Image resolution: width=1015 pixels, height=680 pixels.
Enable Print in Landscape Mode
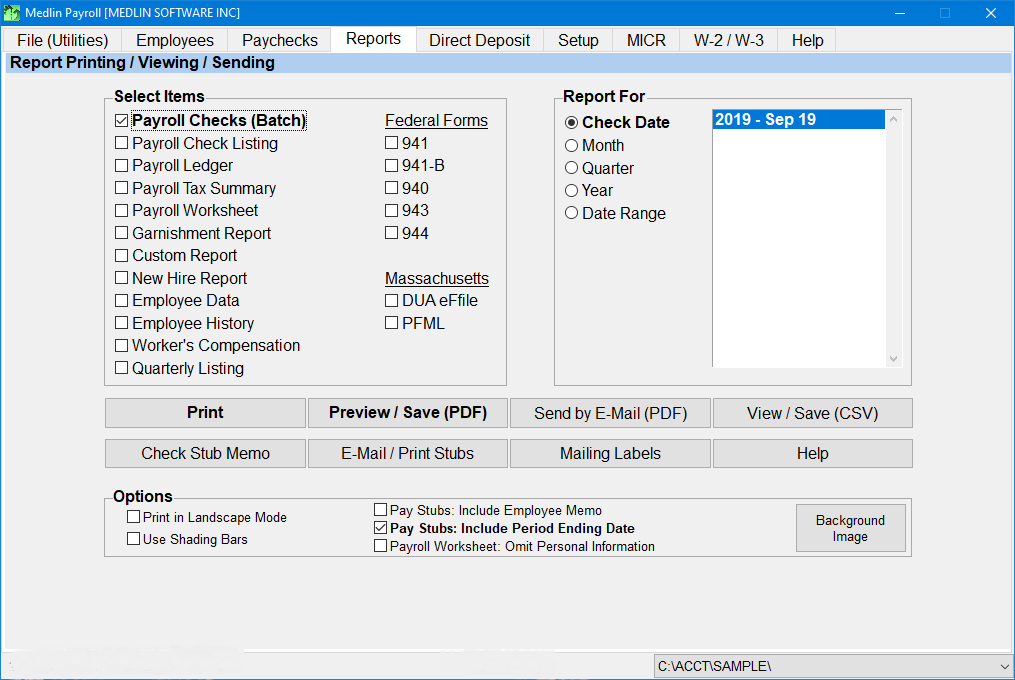[x=134, y=517]
